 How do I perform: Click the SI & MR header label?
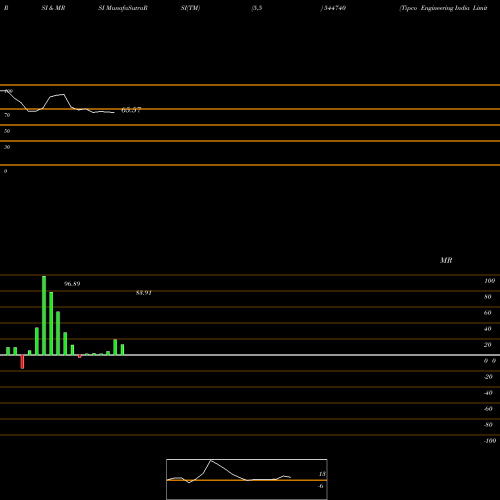pyautogui.click(x=53, y=8)
